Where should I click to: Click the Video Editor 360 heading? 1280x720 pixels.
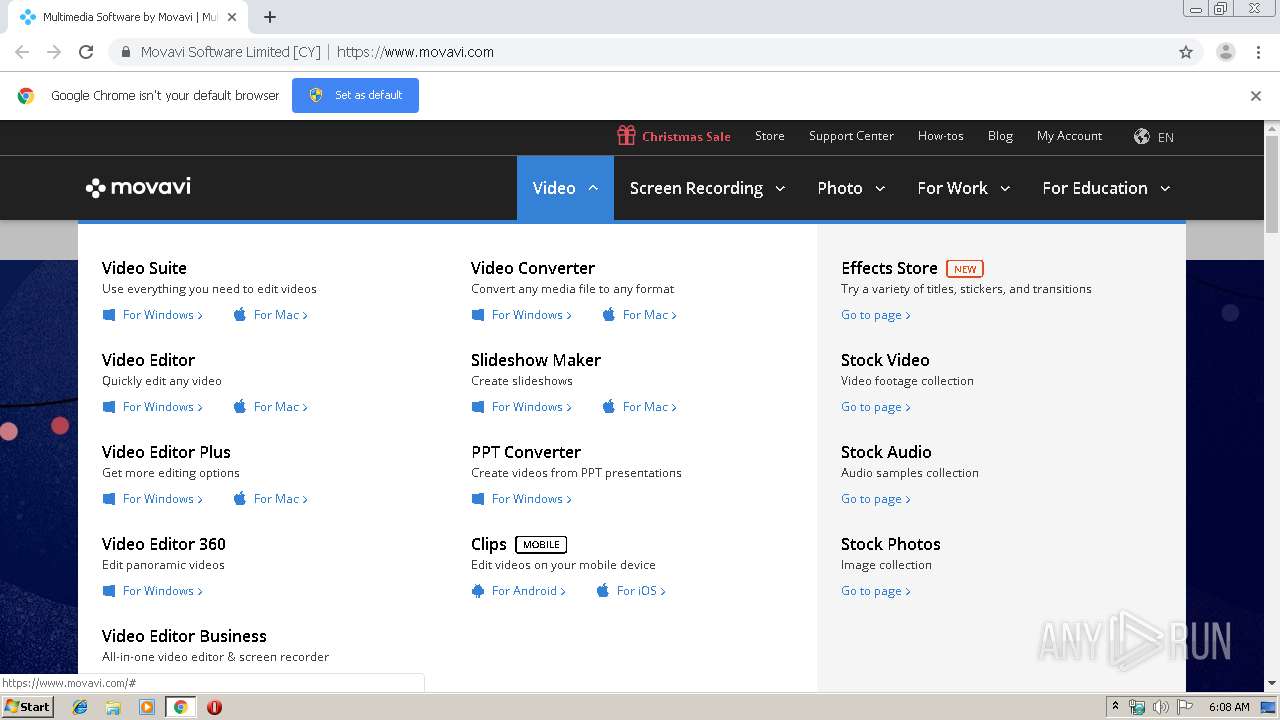tap(164, 544)
